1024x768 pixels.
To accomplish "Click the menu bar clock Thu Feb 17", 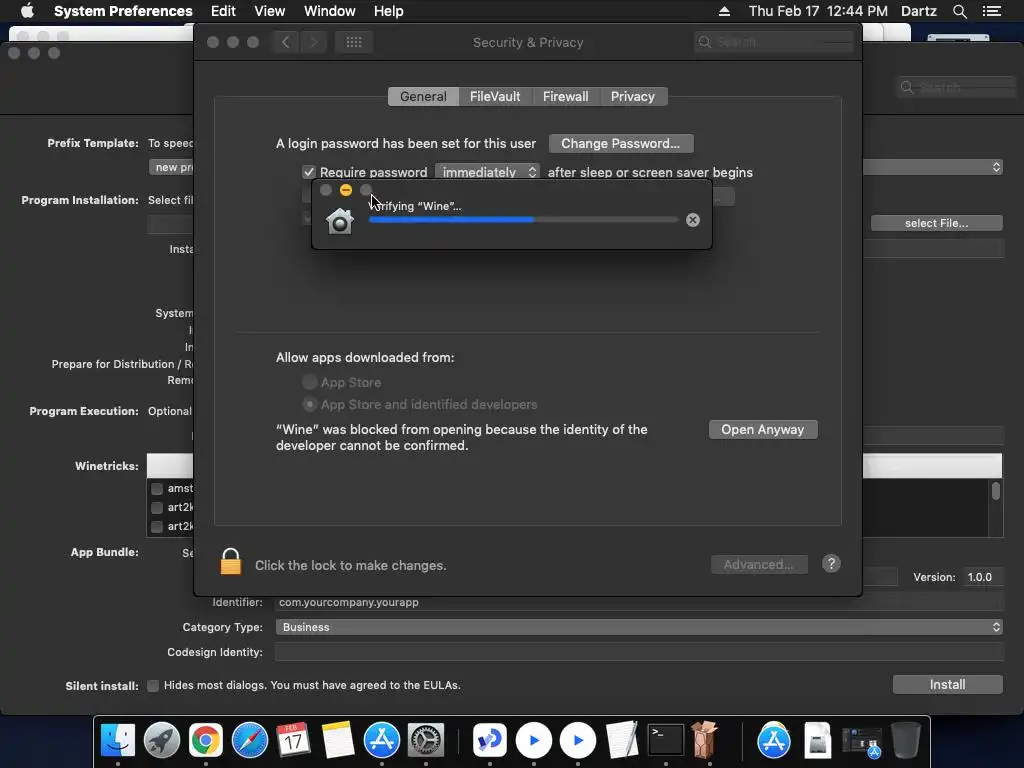I will (x=818, y=11).
